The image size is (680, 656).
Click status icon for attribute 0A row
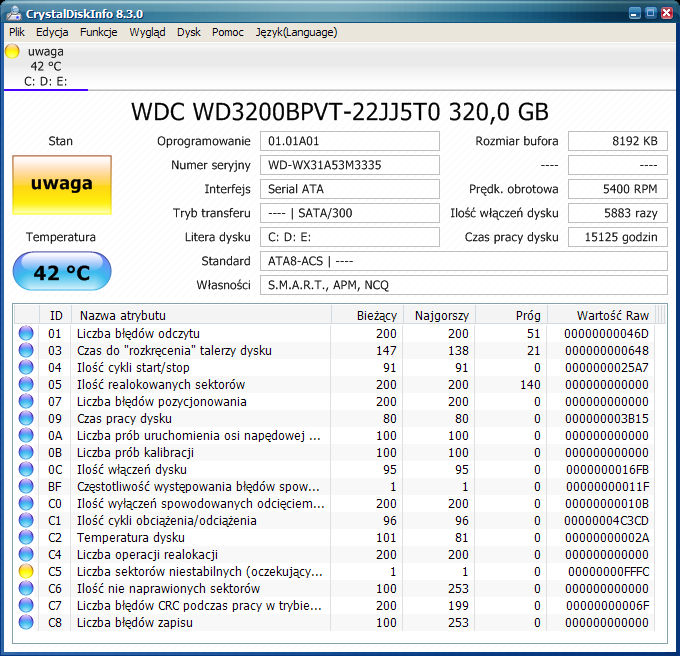coord(26,435)
